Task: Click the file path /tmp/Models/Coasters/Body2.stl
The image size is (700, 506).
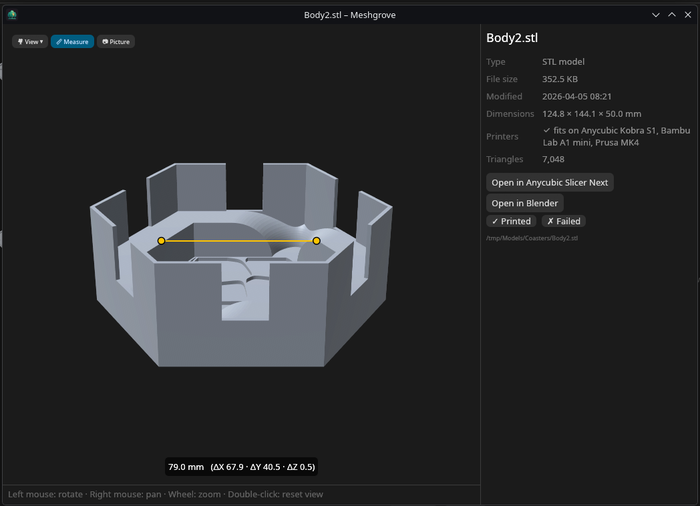Action: [532, 238]
